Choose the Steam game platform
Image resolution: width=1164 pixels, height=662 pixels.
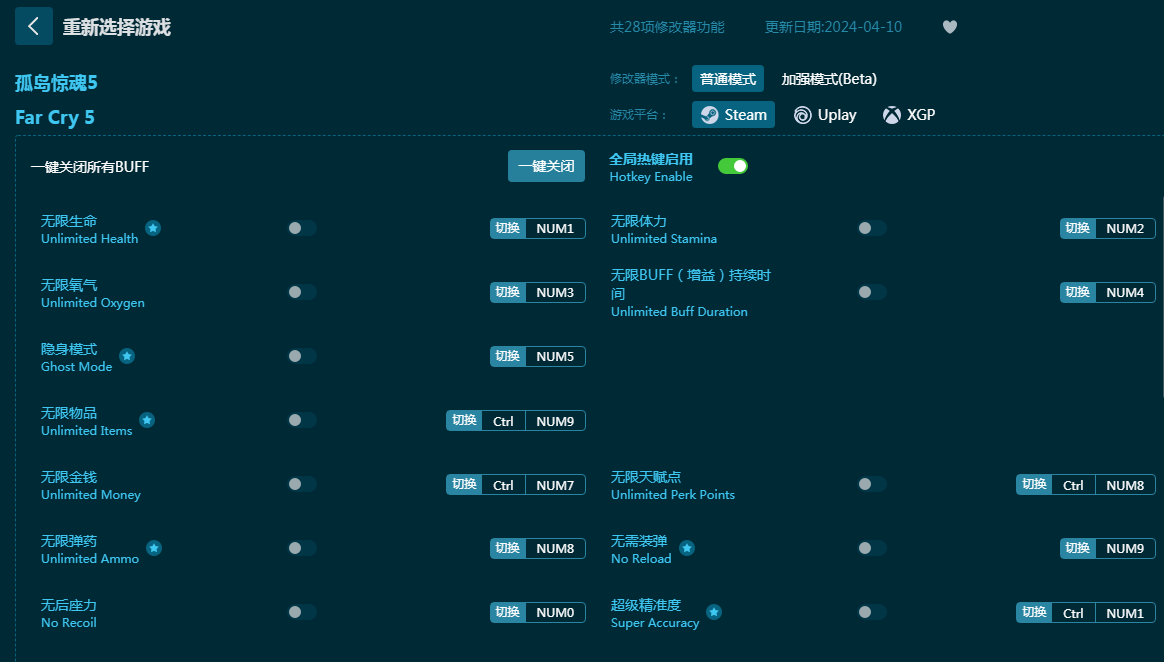733,115
